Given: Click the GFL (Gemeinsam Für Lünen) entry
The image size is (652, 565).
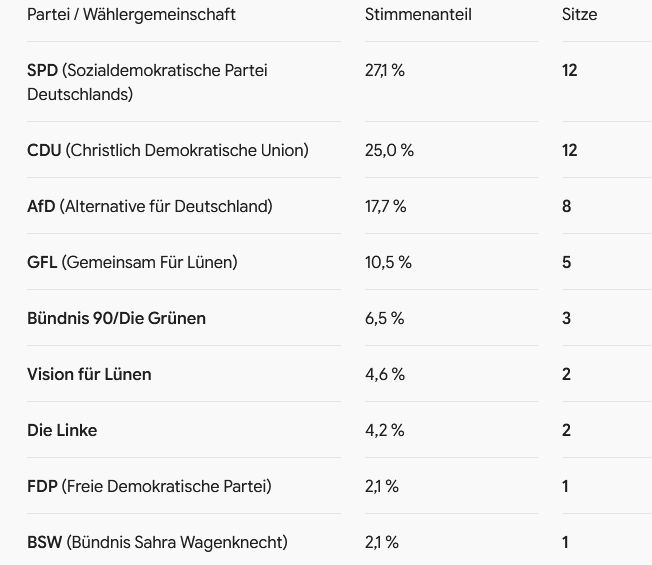Looking at the screenshot, I should click(132, 262).
